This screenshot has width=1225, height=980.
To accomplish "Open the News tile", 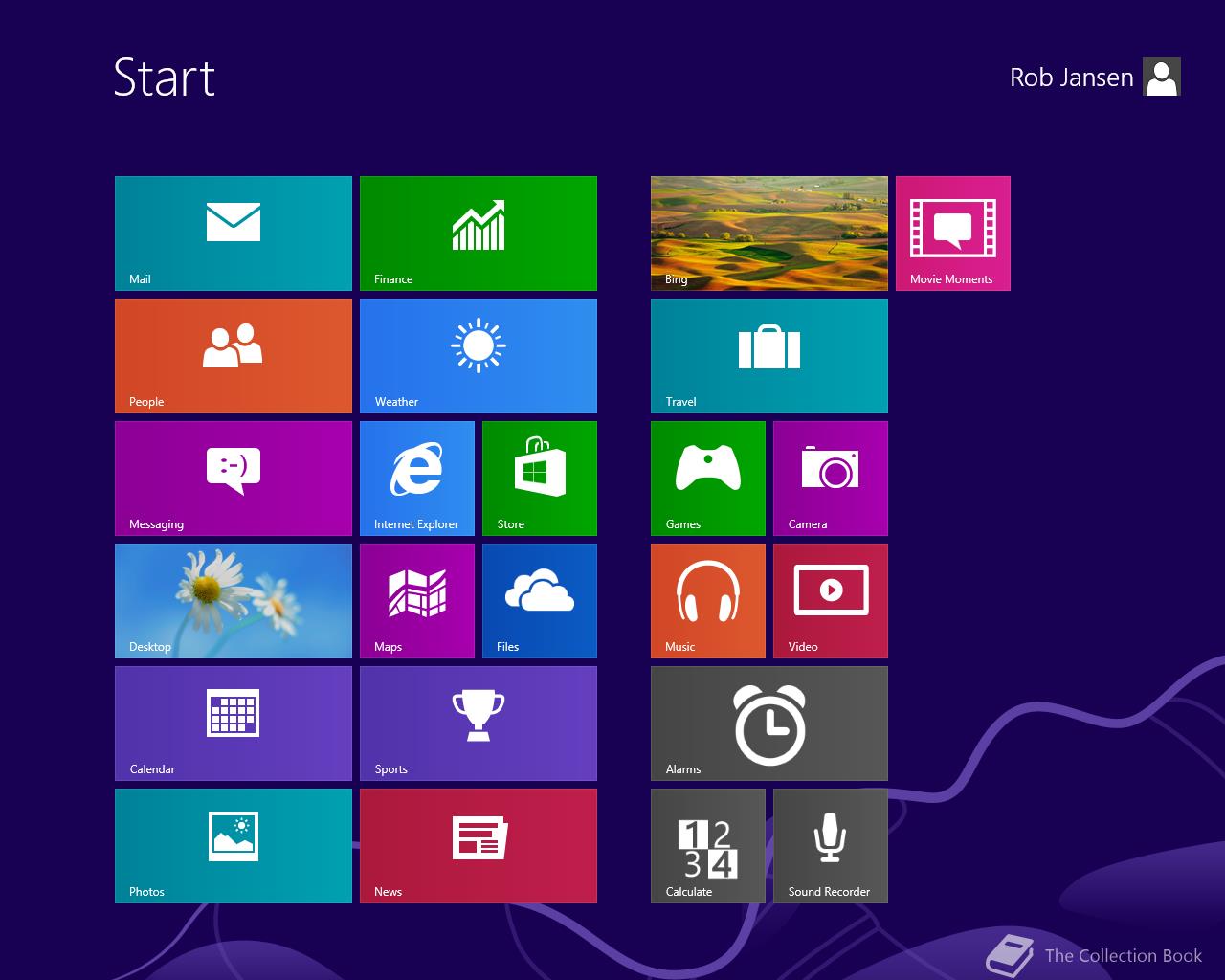I will (x=479, y=846).
